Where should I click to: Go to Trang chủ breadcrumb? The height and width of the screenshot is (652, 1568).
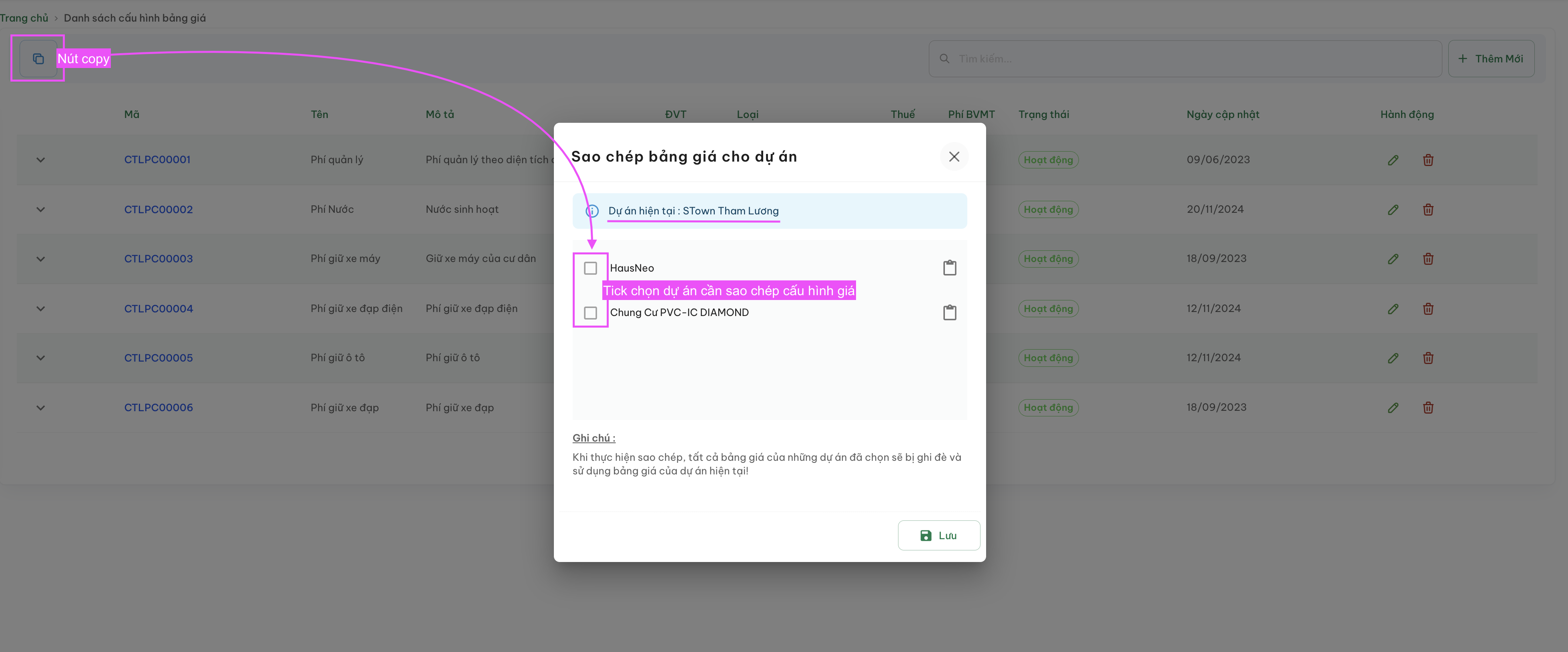pyautogui.click(x=24, y=18)
